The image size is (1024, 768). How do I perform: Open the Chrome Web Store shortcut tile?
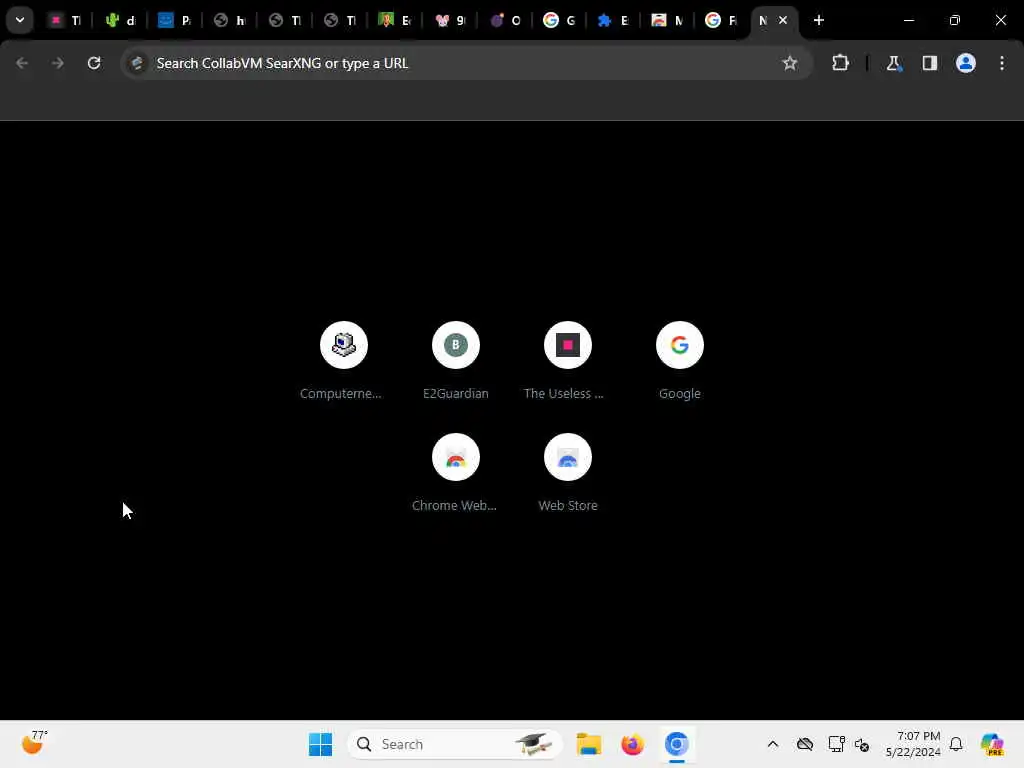pyautogui.click(x=456, y=472)
